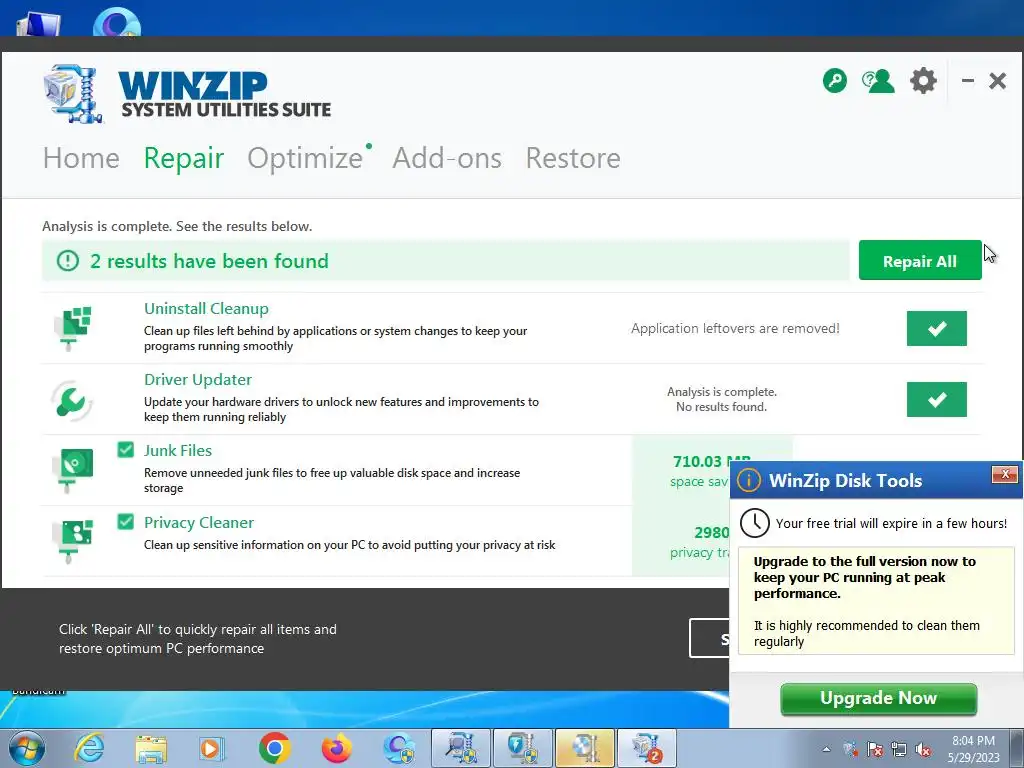Screen dimensions: 1024x768
Task: Open the Restore tab
Action: [x=573, y=158]
